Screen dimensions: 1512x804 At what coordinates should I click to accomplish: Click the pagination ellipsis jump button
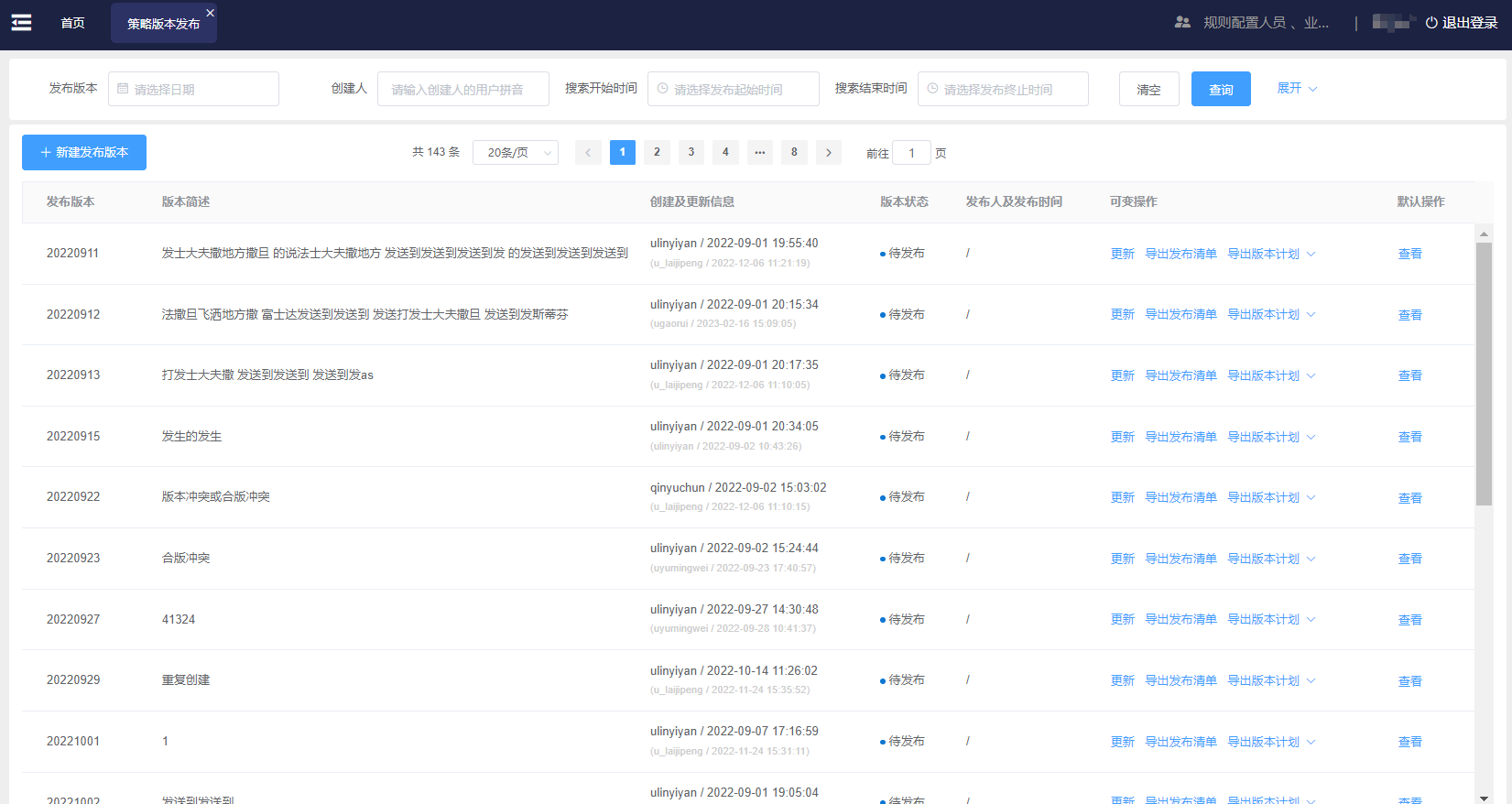760,153
